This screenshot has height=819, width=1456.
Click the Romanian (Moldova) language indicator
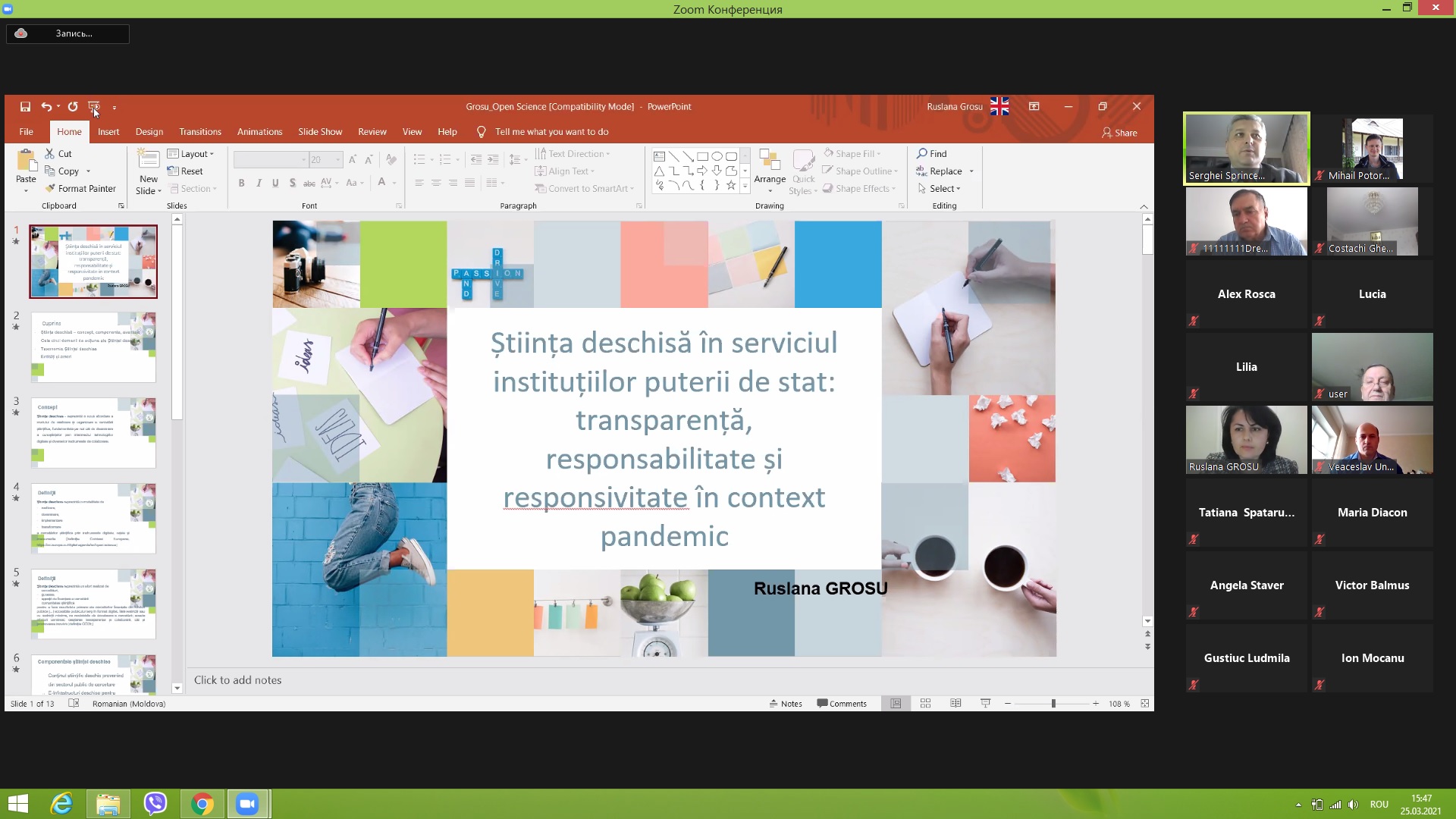pos(129,704)
